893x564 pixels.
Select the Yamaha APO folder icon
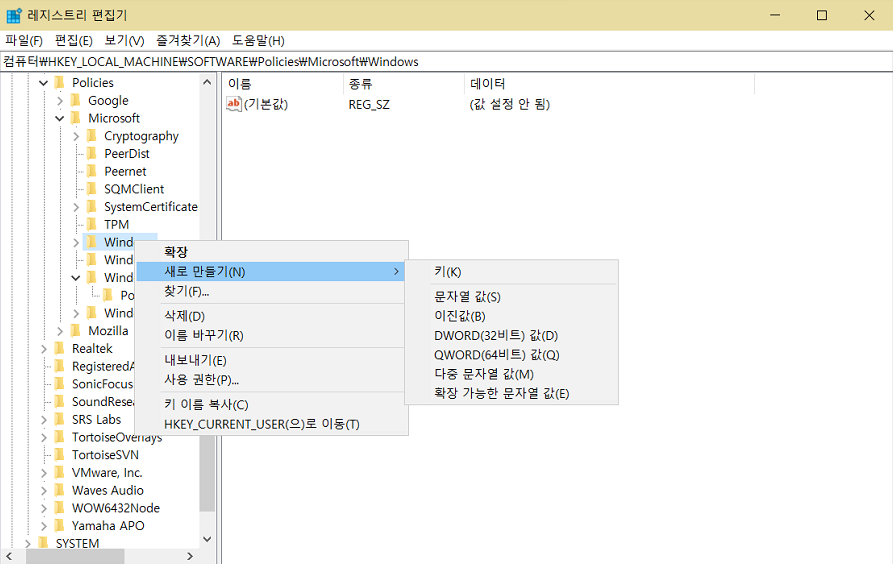tap(60, 525)
